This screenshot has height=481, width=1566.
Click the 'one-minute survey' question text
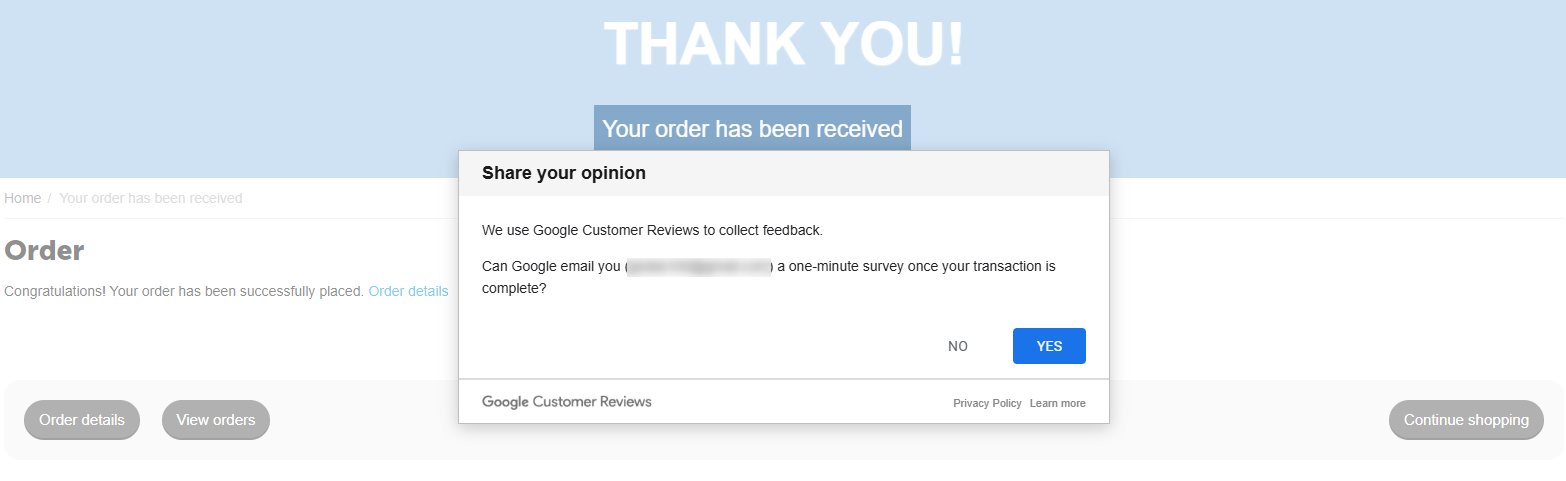pyautogui.click(x=915, y=267)
